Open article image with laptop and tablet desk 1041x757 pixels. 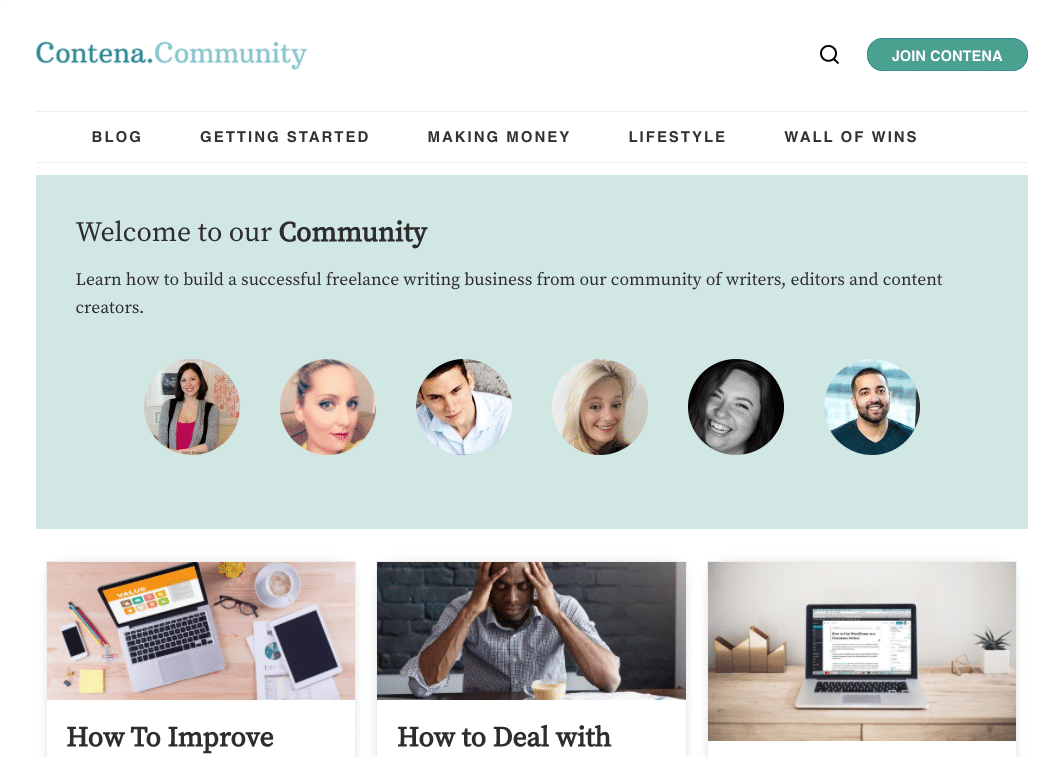point(201,631)
